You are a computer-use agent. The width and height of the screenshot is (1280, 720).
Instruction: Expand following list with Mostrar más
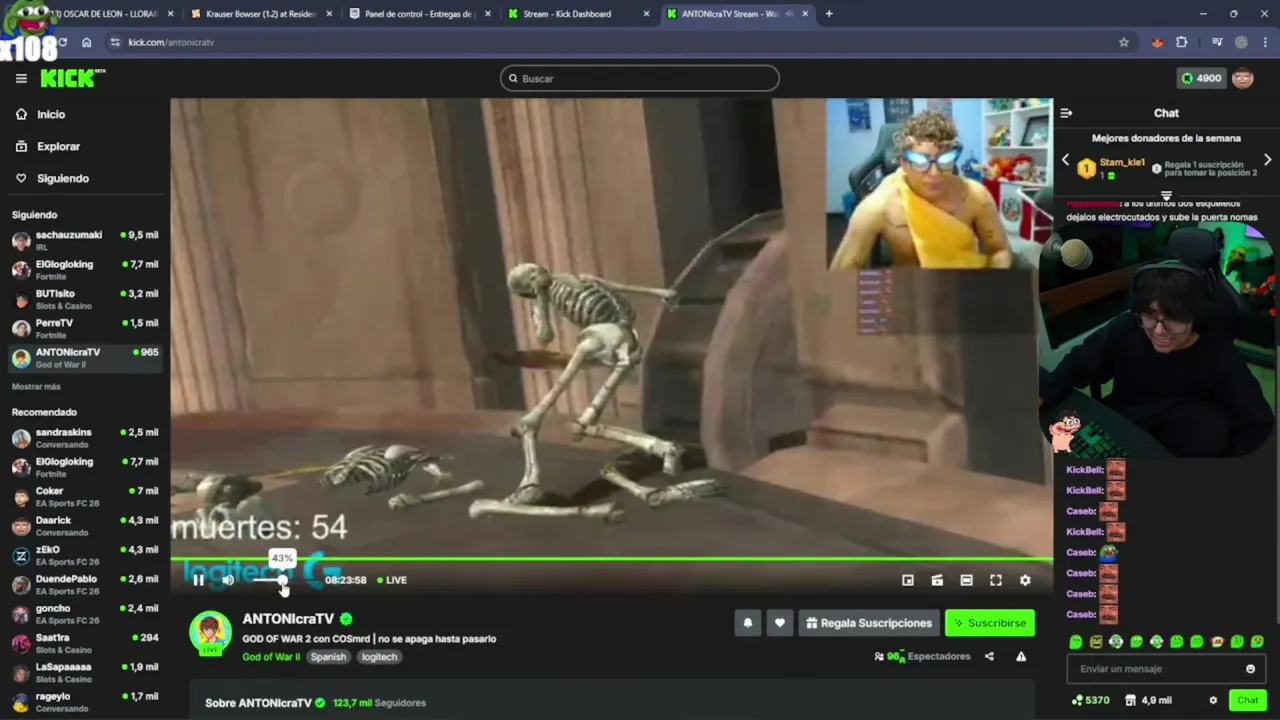(x=36, y=387)
